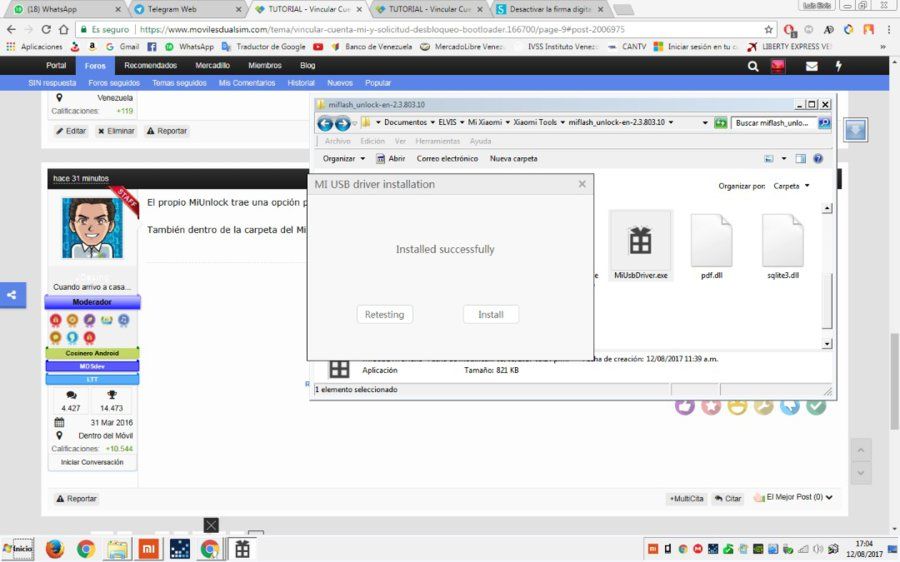Select the sqlite3.dll file

coord(782,245)
